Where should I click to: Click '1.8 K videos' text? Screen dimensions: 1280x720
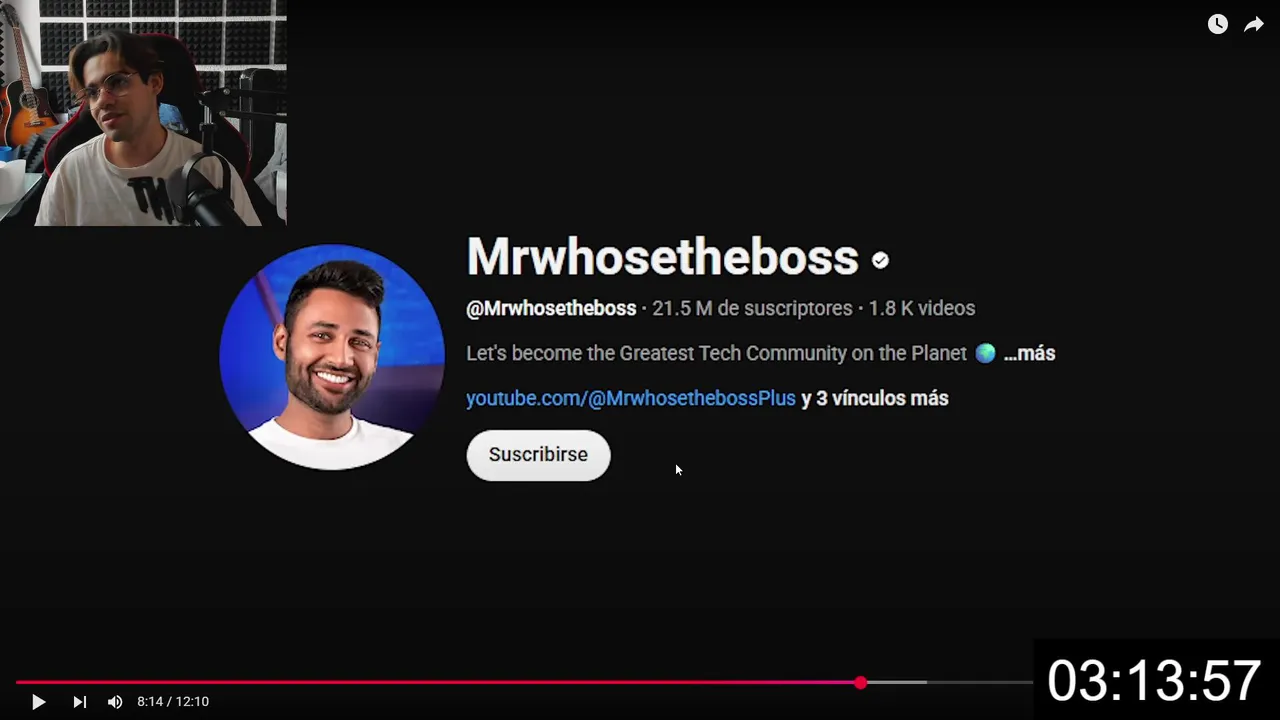point(921,308)
